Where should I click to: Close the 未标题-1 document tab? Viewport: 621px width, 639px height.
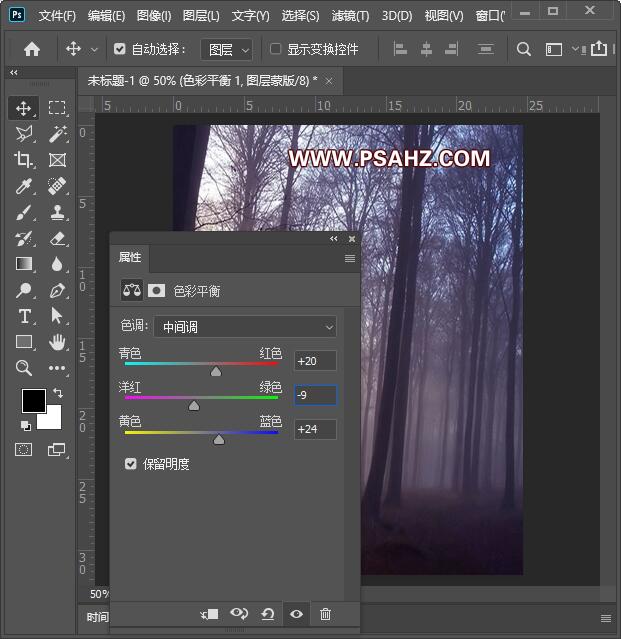(329, 82)
